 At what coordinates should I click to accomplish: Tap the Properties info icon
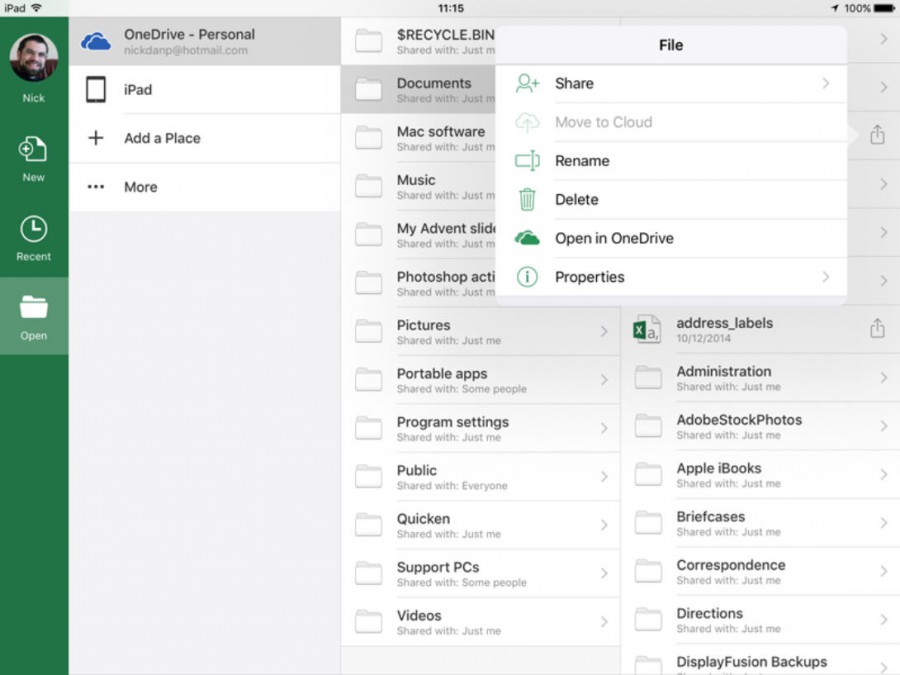tap(527, 277)
